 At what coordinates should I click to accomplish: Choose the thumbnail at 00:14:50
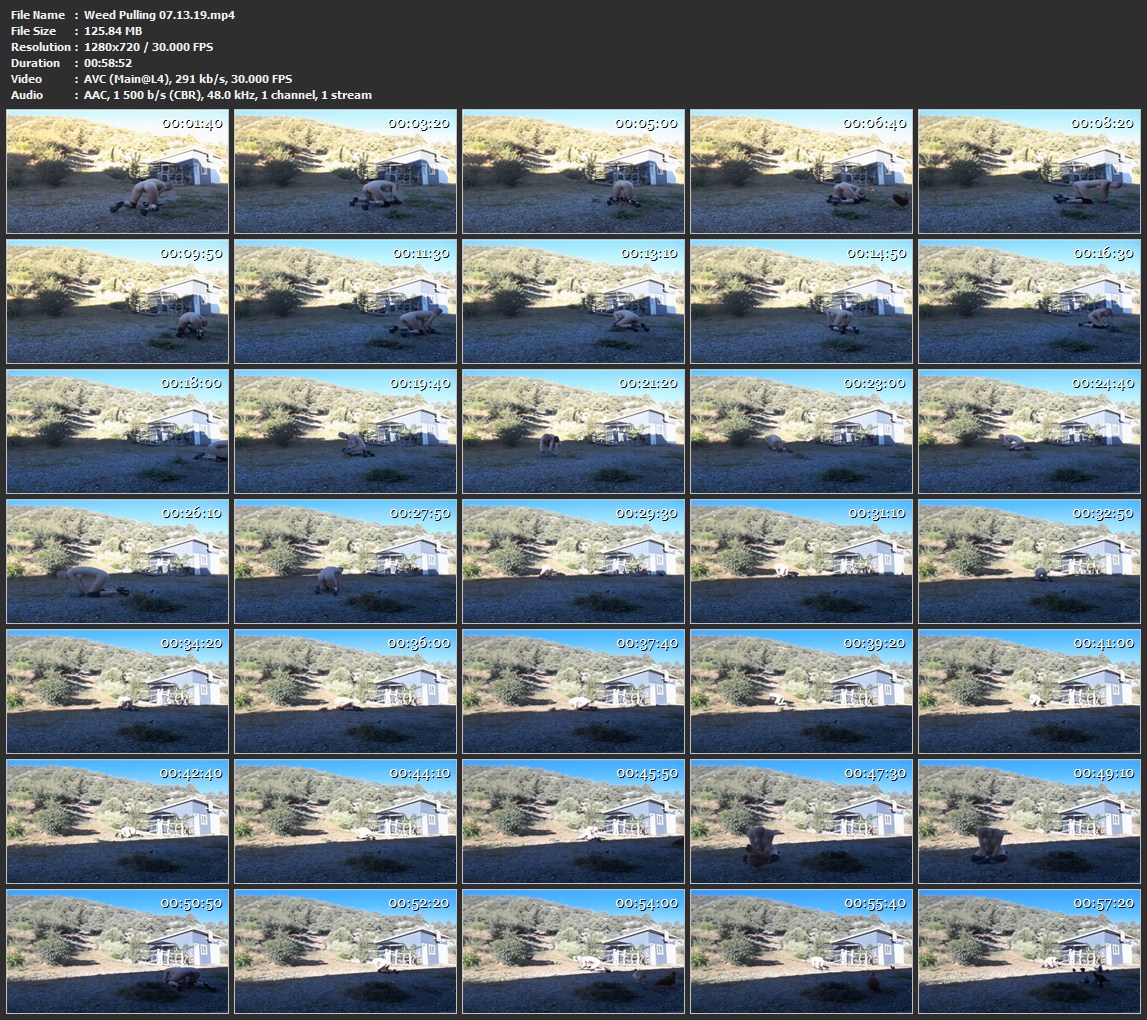coord(802,301)
